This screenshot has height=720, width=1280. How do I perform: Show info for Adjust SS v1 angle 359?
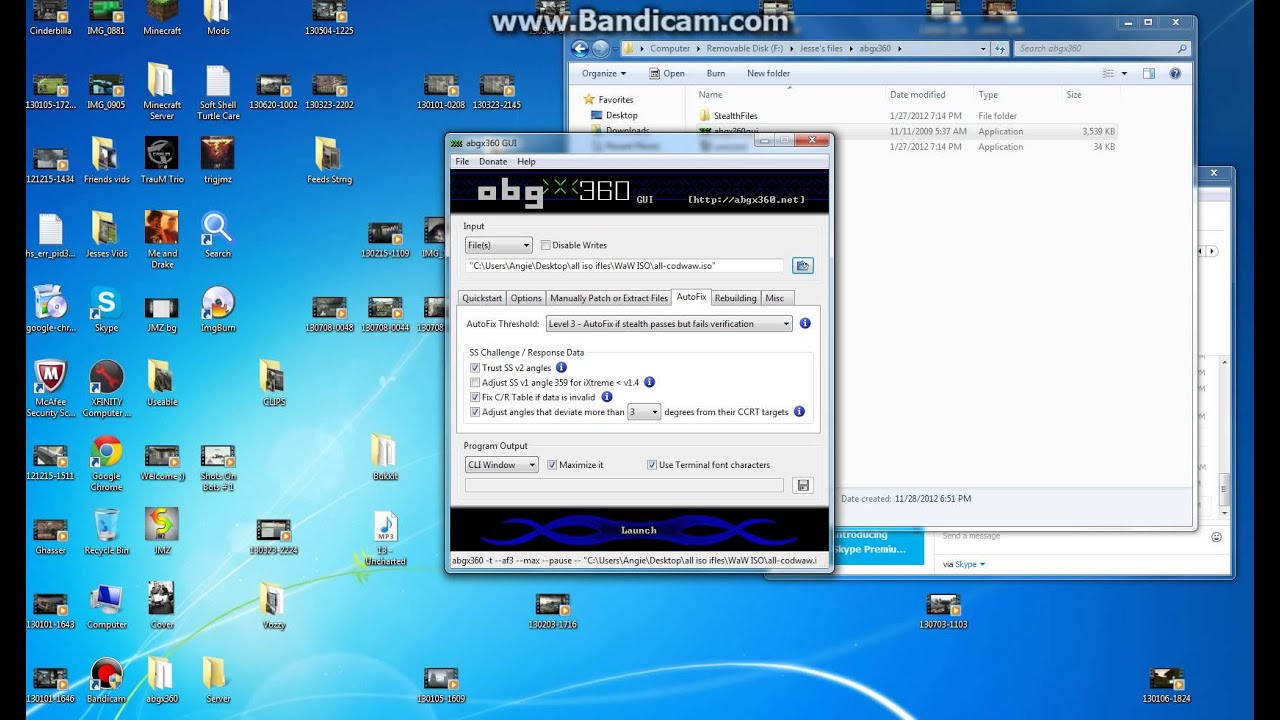coord(649,382)
